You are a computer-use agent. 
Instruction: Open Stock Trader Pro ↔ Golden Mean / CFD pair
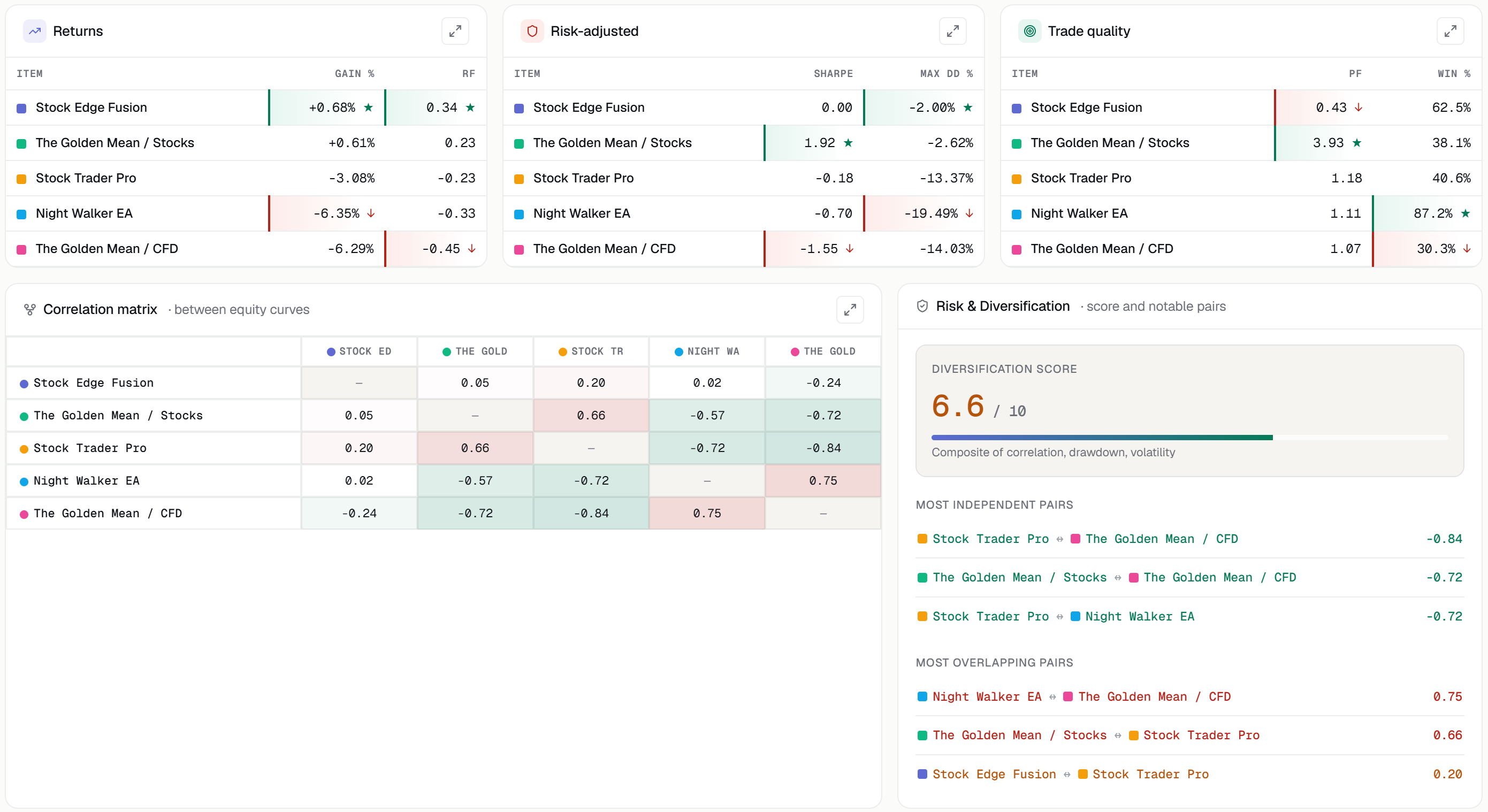click(1189, 539)
